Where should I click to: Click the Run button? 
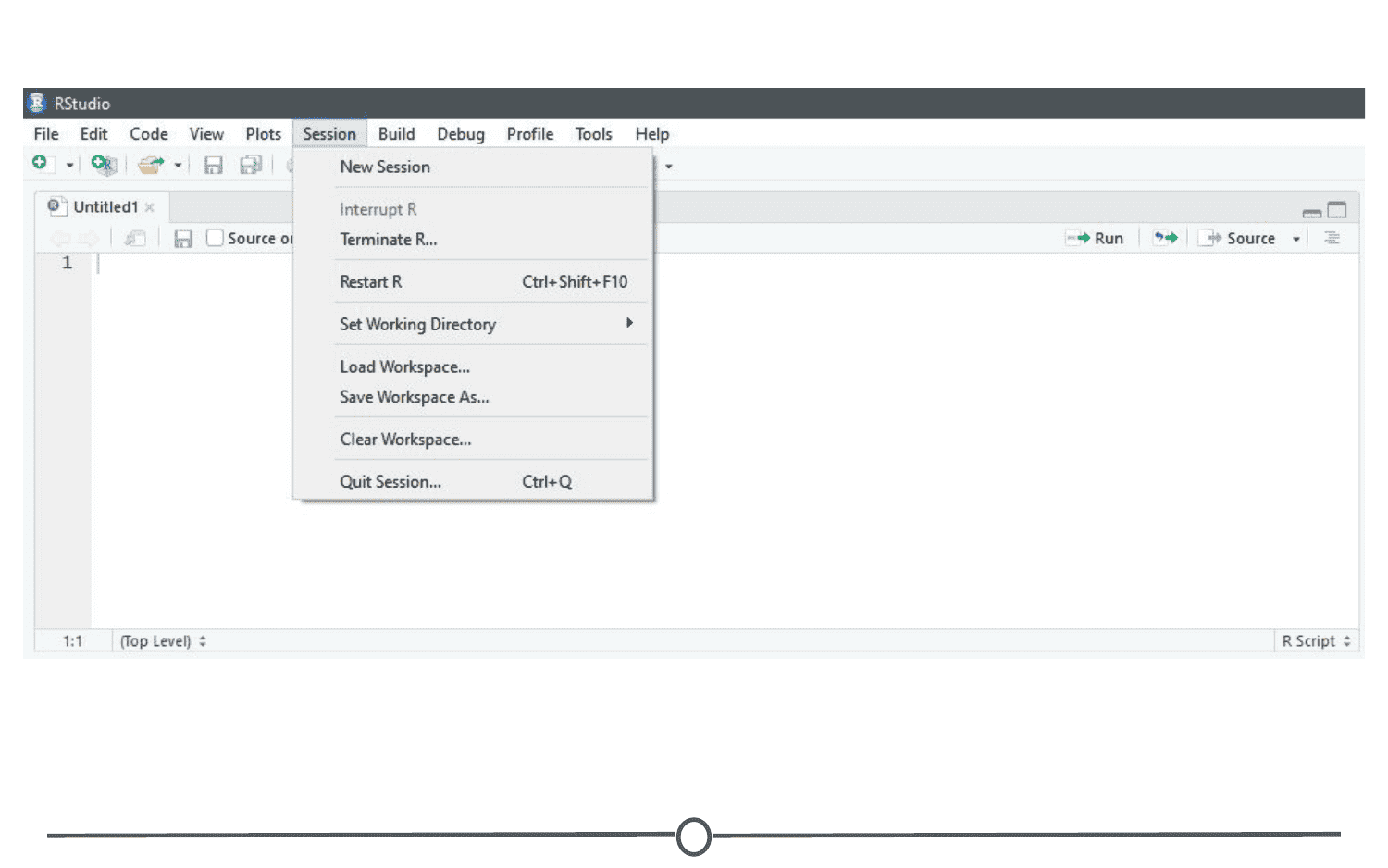coord(1095,238)
